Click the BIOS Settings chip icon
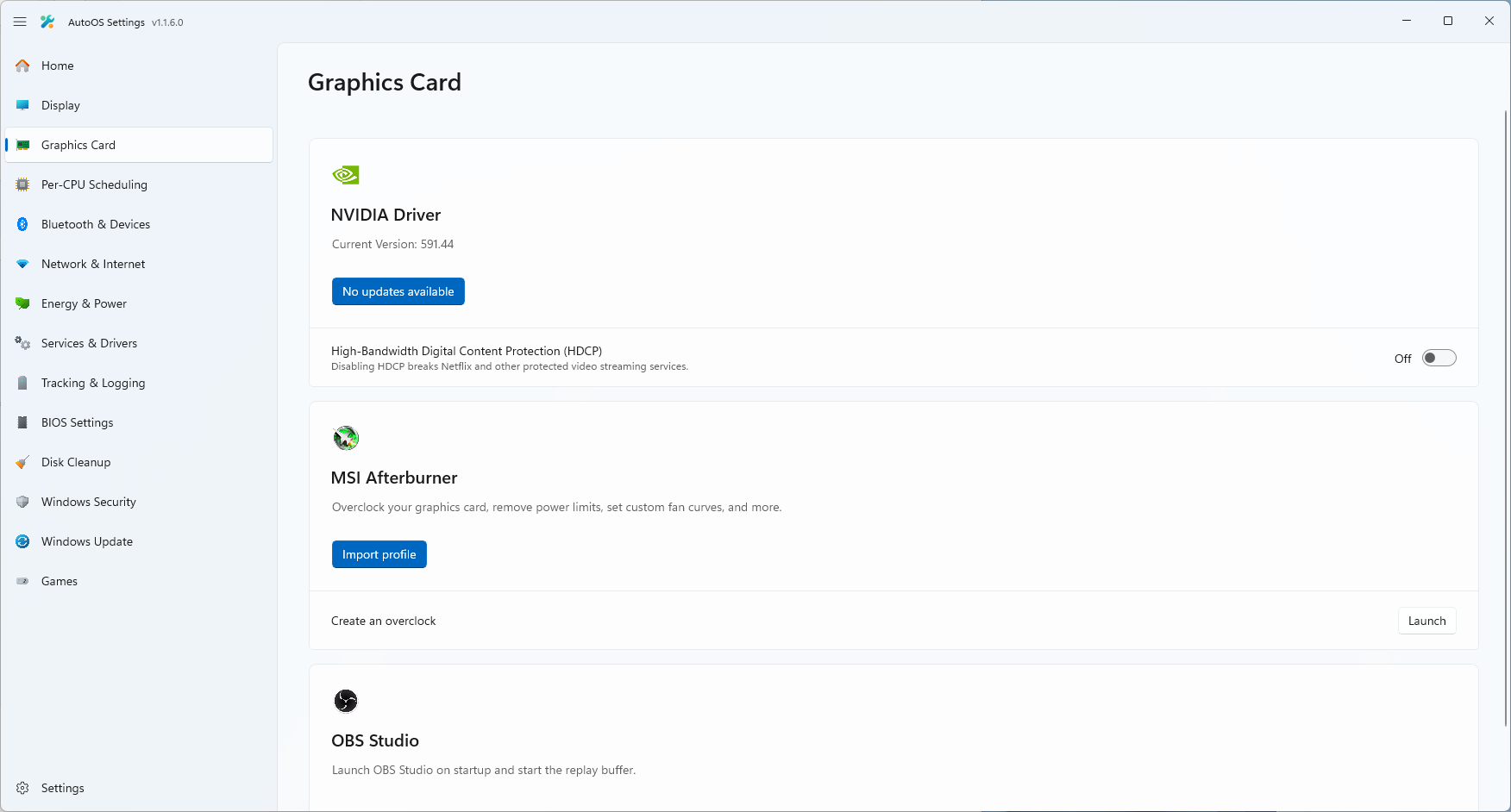1511x812 pixels. click(22, 422)
